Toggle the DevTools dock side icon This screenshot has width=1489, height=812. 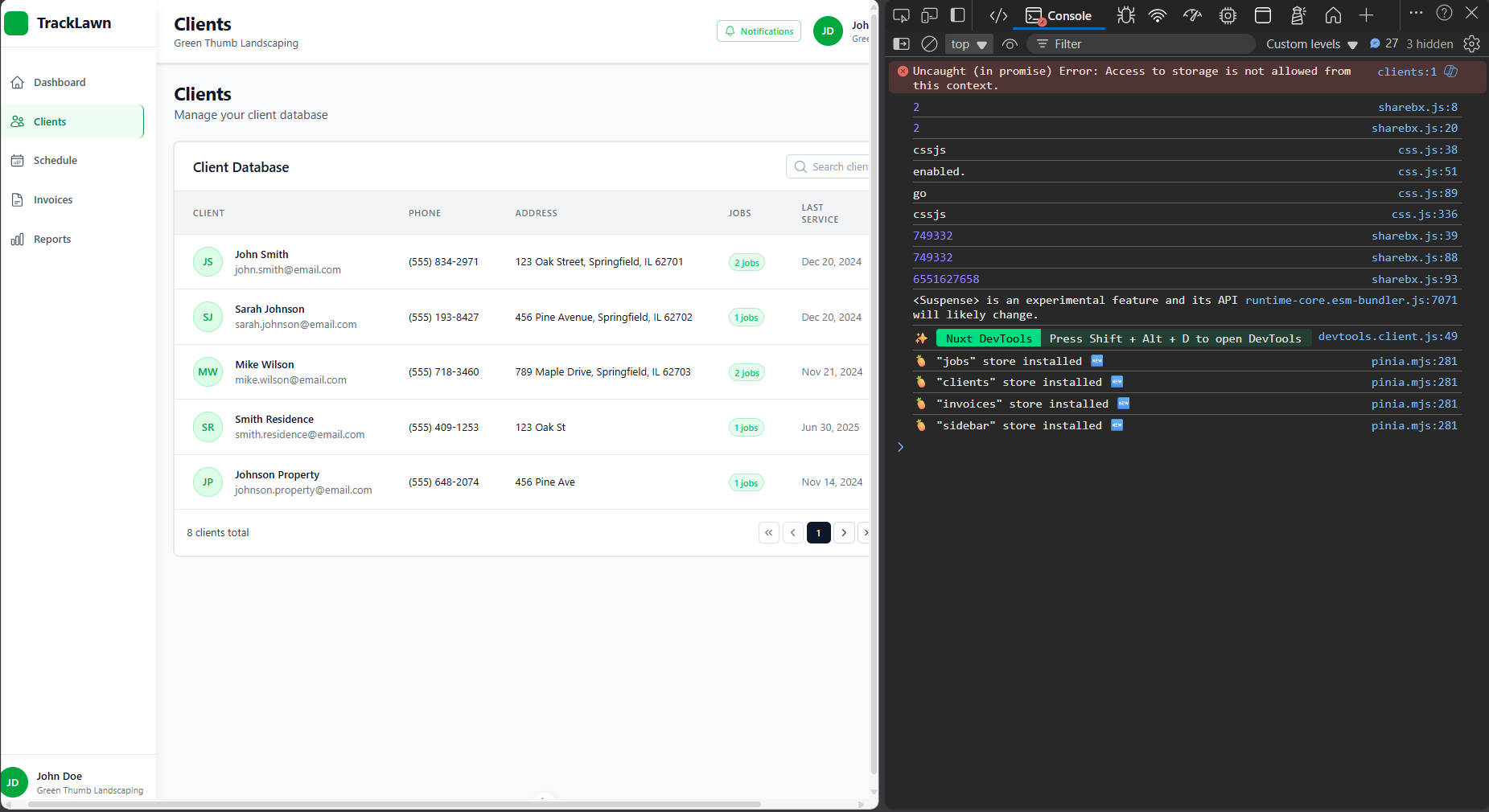pyautogui.click(x=957, y=15)
